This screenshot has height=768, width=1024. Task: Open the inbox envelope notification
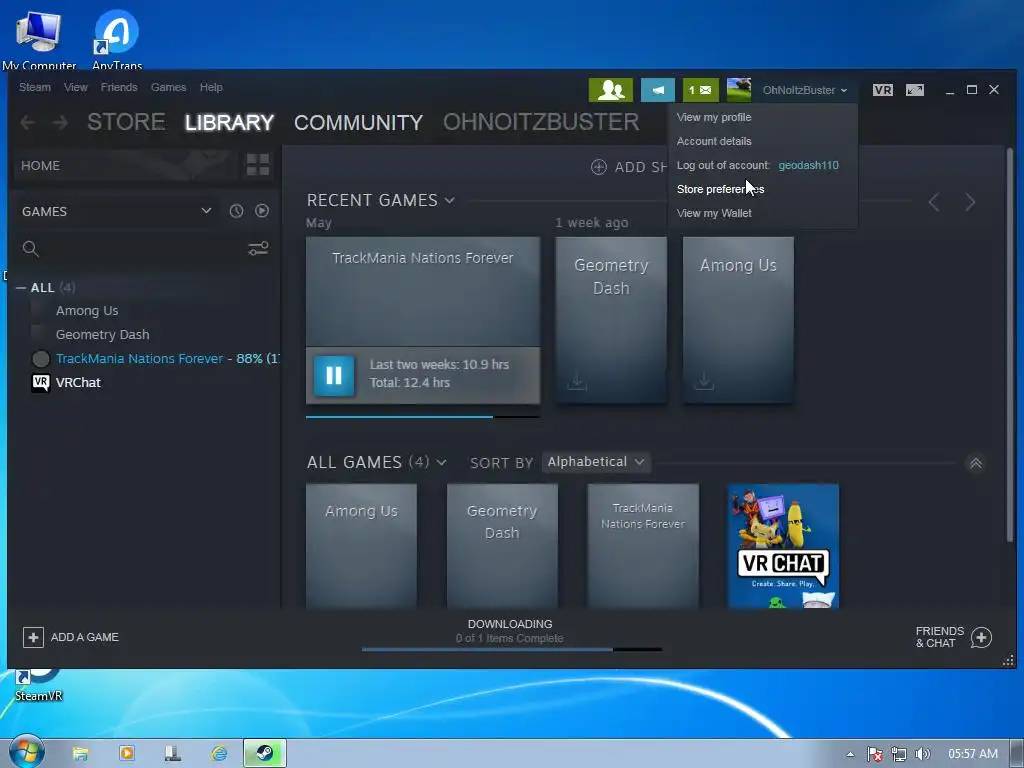pos(701,90)
